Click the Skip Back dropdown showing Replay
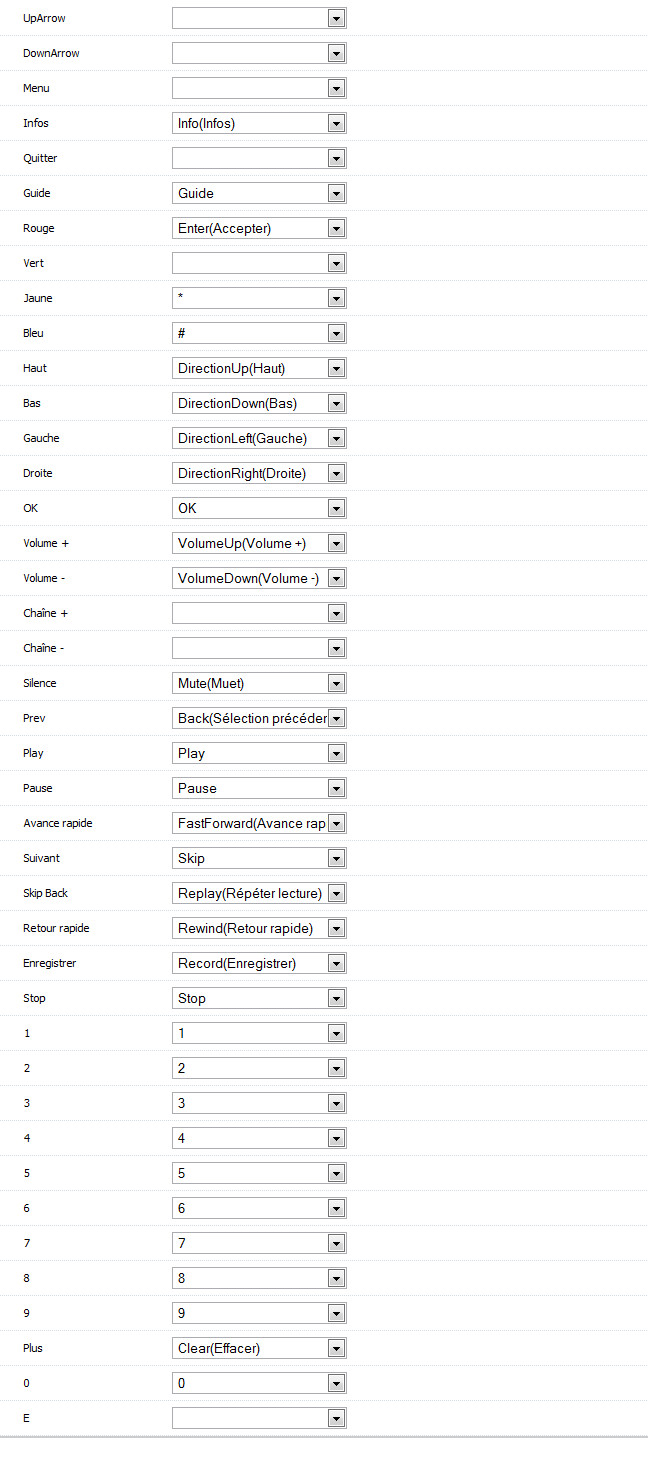Image resolution: width=648 pixels, height=1459 pixels. (259, 893)
